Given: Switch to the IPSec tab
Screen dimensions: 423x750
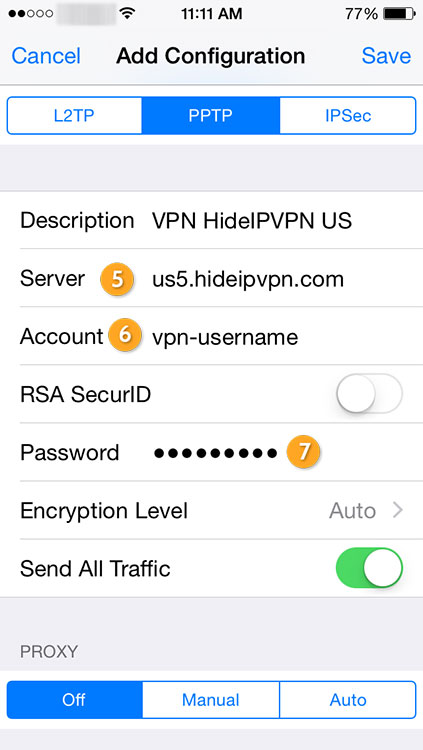Looking at the screenshot, I should [x=347, y=116].
